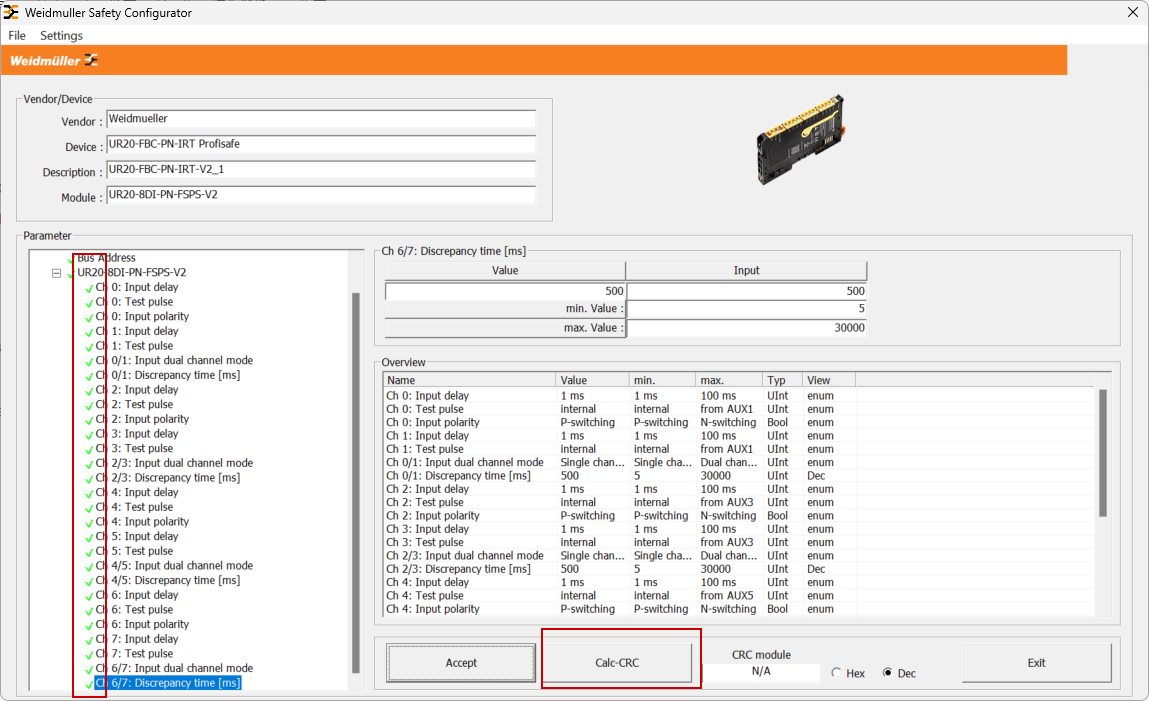This screenshot has height=701, width=1149.
Task: Select Ch 1: Input delay tree item
Action: [137, 331]
